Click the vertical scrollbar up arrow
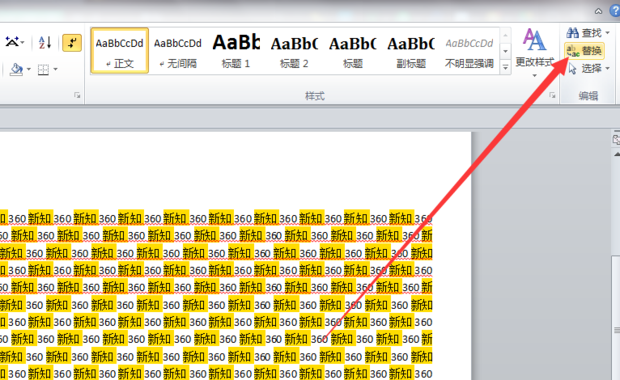620x380 pixels. 616,154
